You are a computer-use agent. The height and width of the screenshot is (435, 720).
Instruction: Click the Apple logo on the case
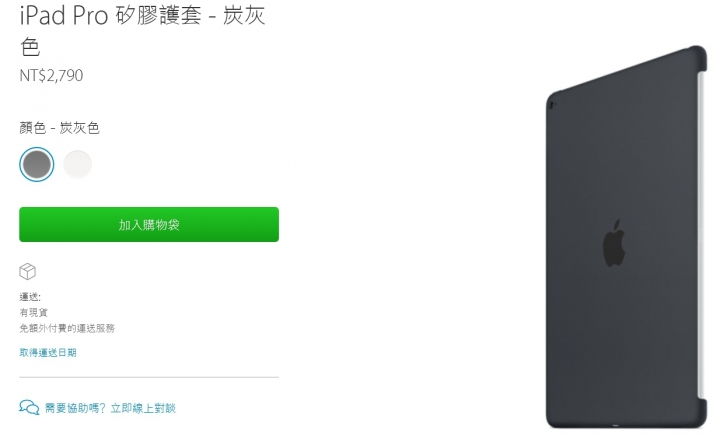pyautogui.click(x=614, y=243)
